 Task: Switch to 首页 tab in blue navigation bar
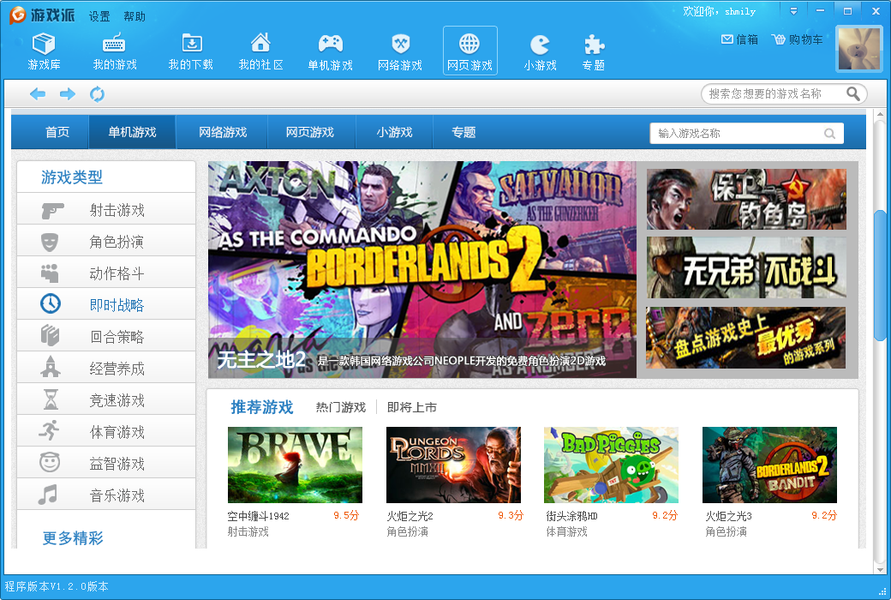(x=57, y=132)
